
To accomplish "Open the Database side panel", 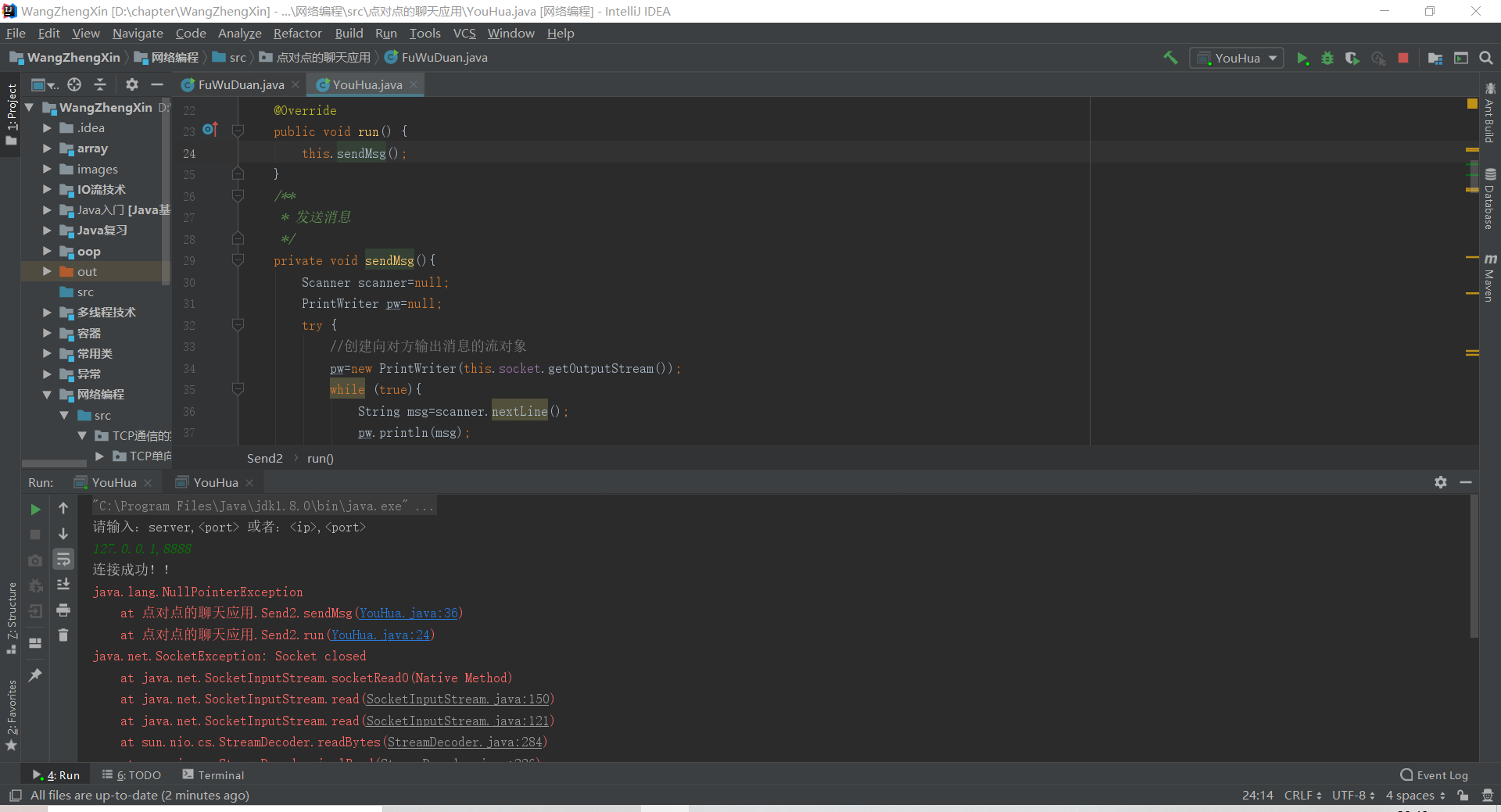I will click(1490, 199).
